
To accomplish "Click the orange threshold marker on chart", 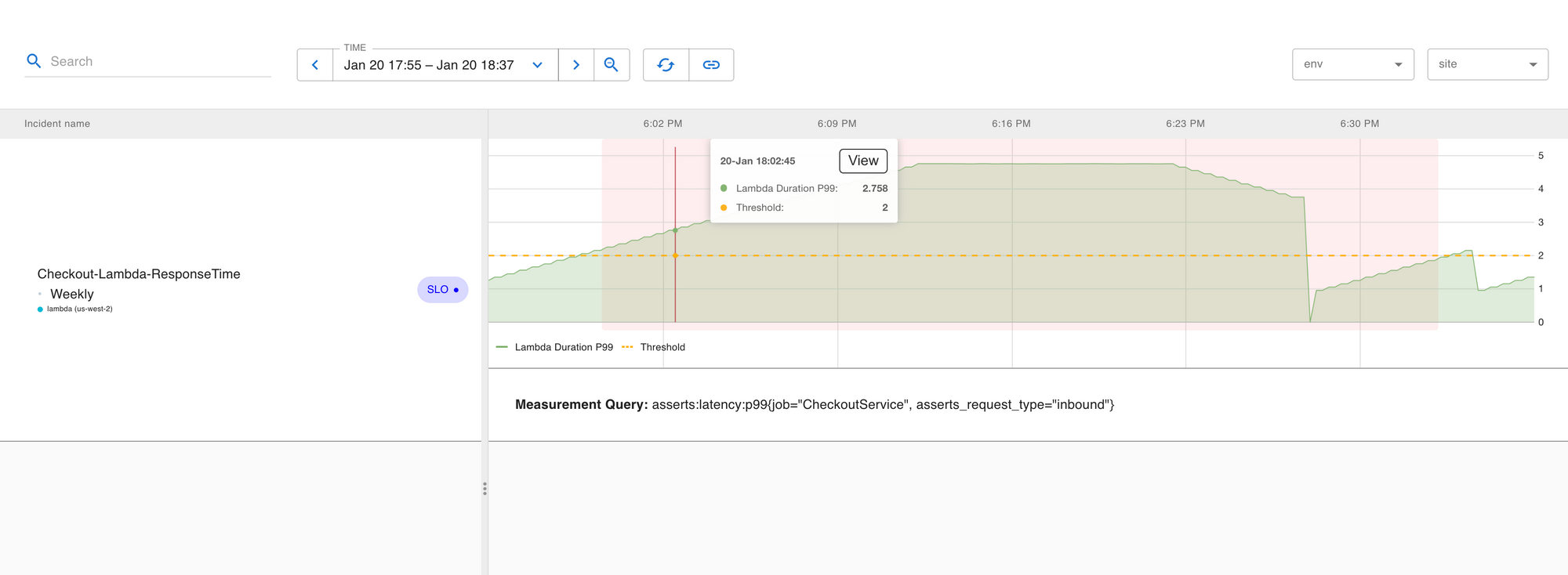I will pyautogui.click(x=675, y=255).
